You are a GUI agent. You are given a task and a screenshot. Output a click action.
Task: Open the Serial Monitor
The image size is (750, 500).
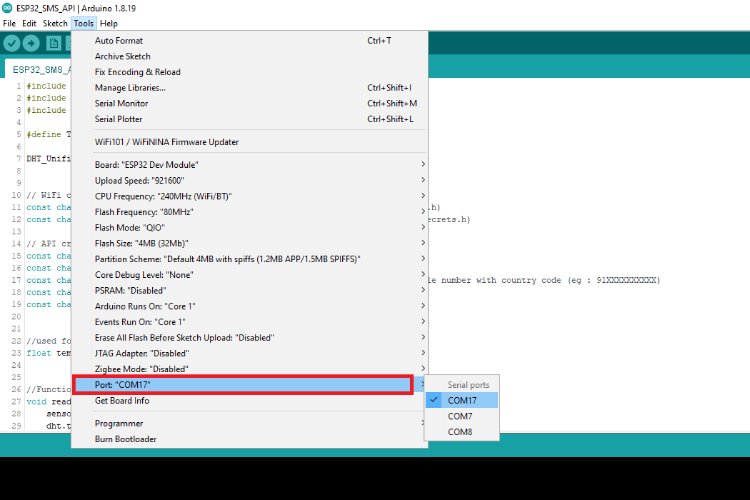250,103
